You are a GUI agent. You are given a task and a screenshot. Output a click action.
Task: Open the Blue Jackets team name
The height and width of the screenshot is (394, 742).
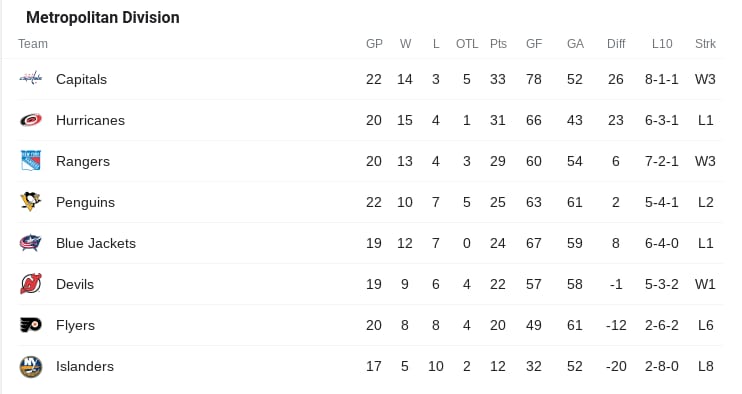[96, 243]
